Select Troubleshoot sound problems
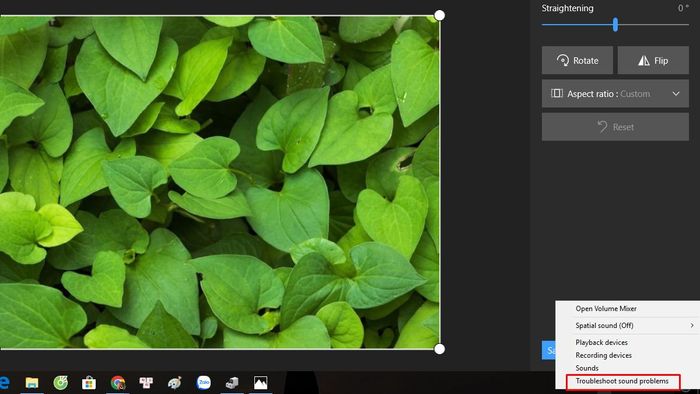The image size is (700, 394). (x=622, y=381)
